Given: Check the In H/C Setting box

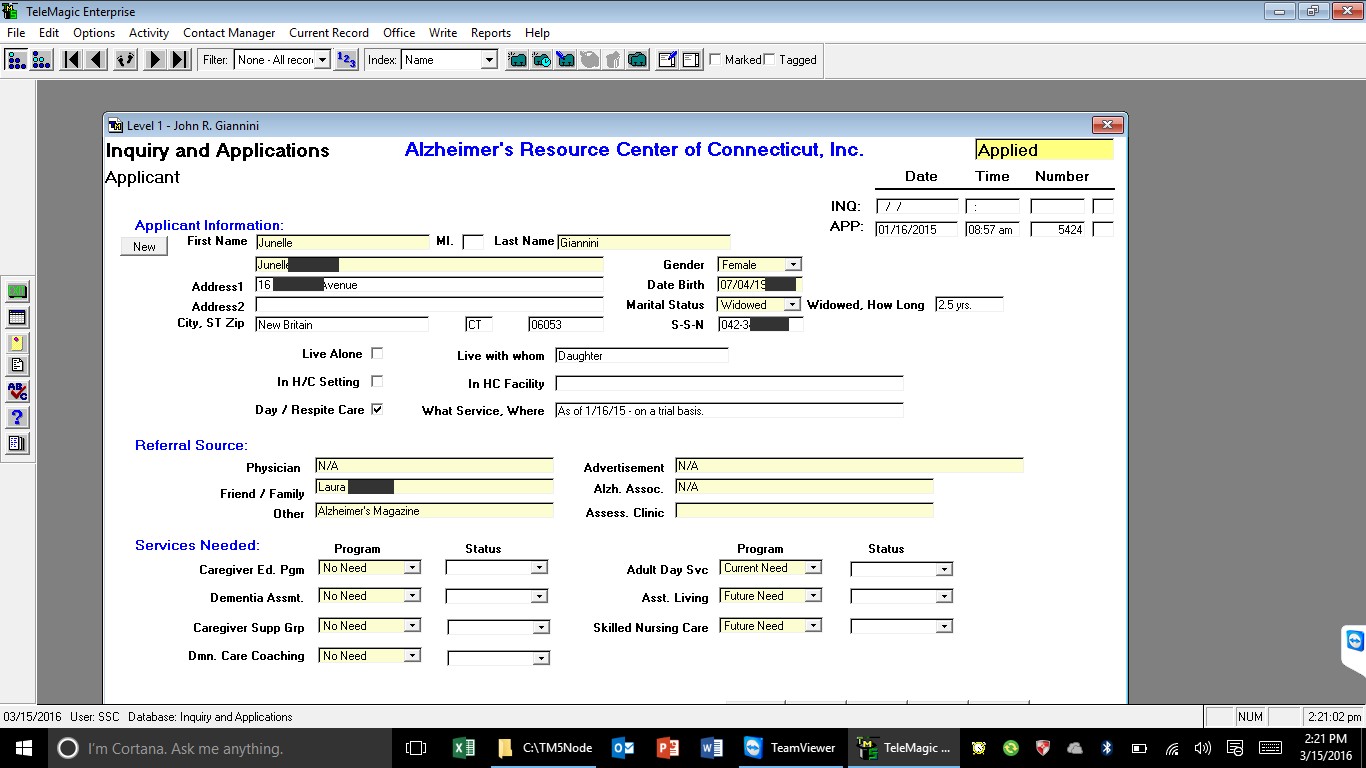Looking at the screenshot, I should 377,381.
